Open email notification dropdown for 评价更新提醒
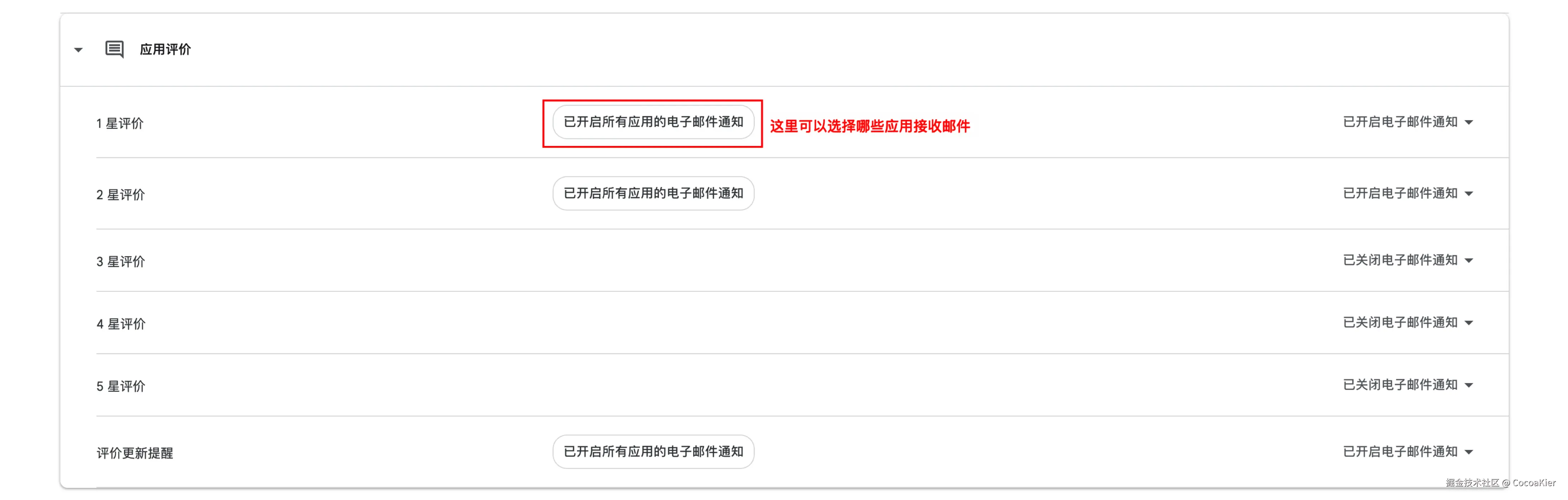1568x500 pixels. (1407, 452)
